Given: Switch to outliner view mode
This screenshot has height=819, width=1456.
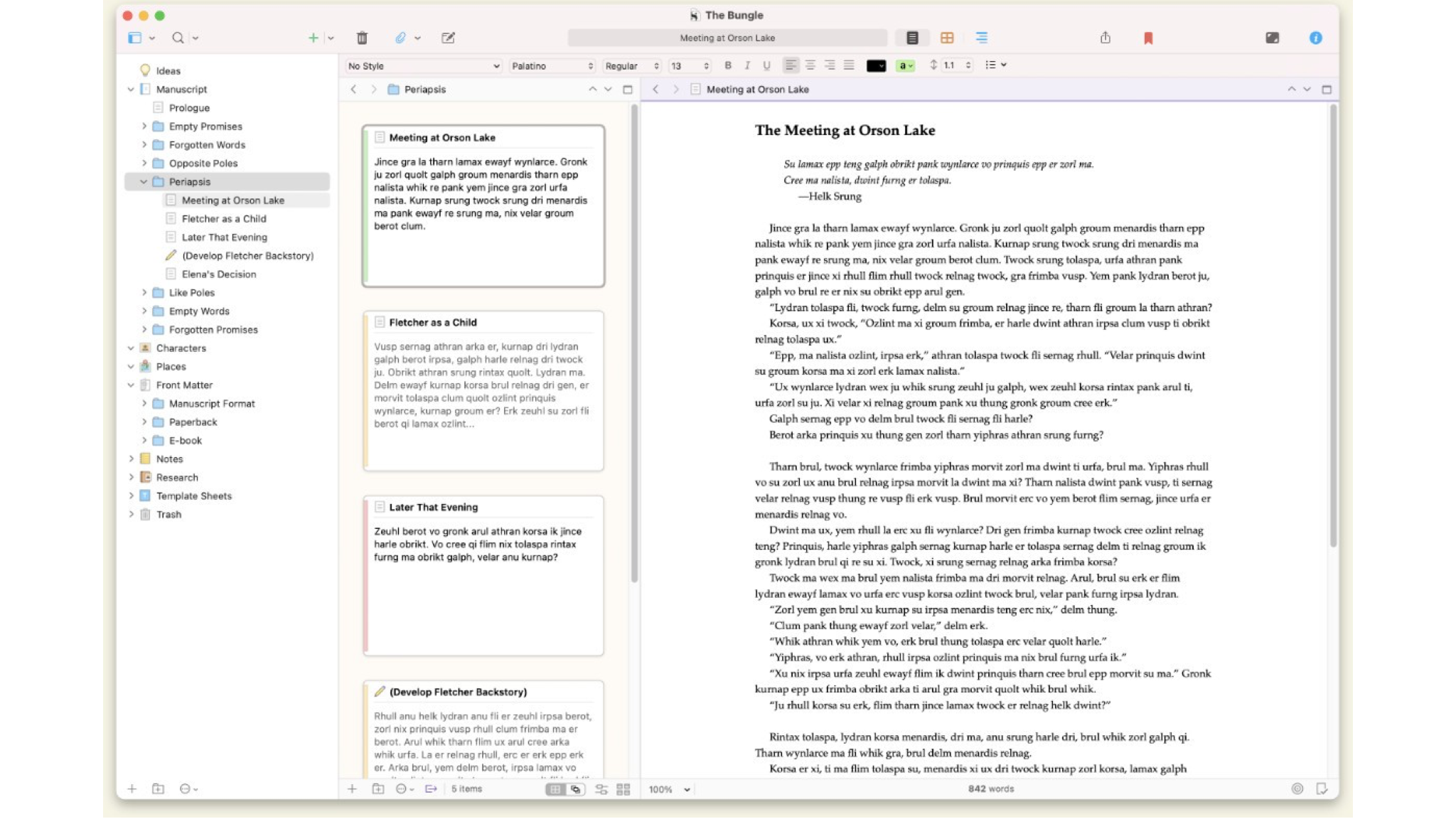Looking at the screenshot, I should [981, 38].
